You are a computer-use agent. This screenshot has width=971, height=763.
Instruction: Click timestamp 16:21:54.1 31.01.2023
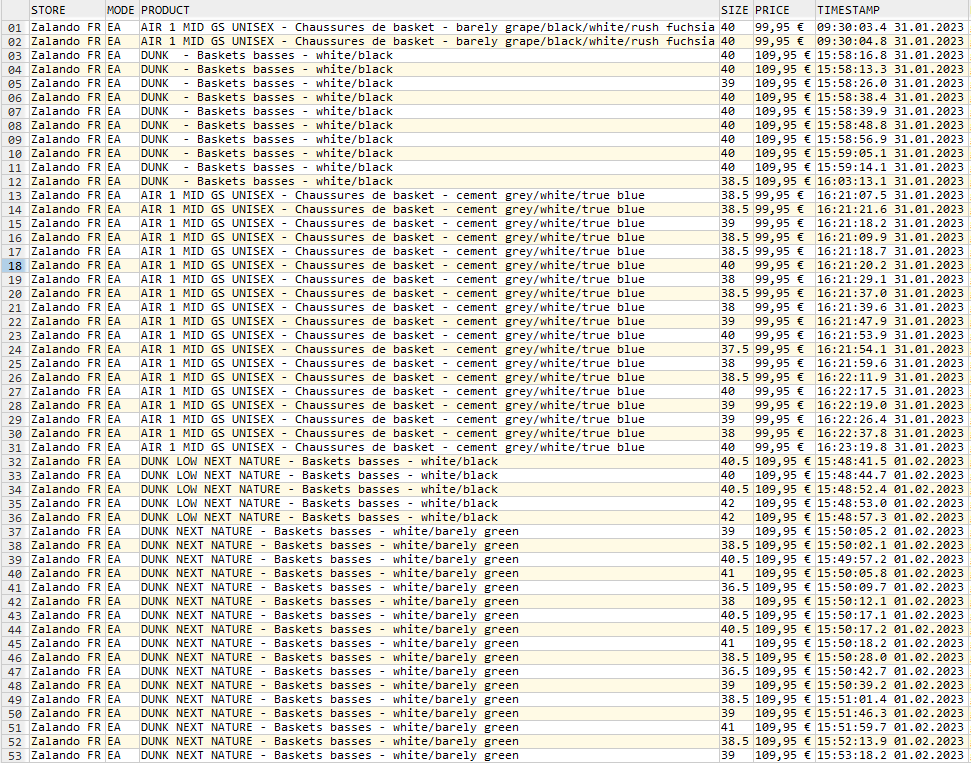point(890,349)
